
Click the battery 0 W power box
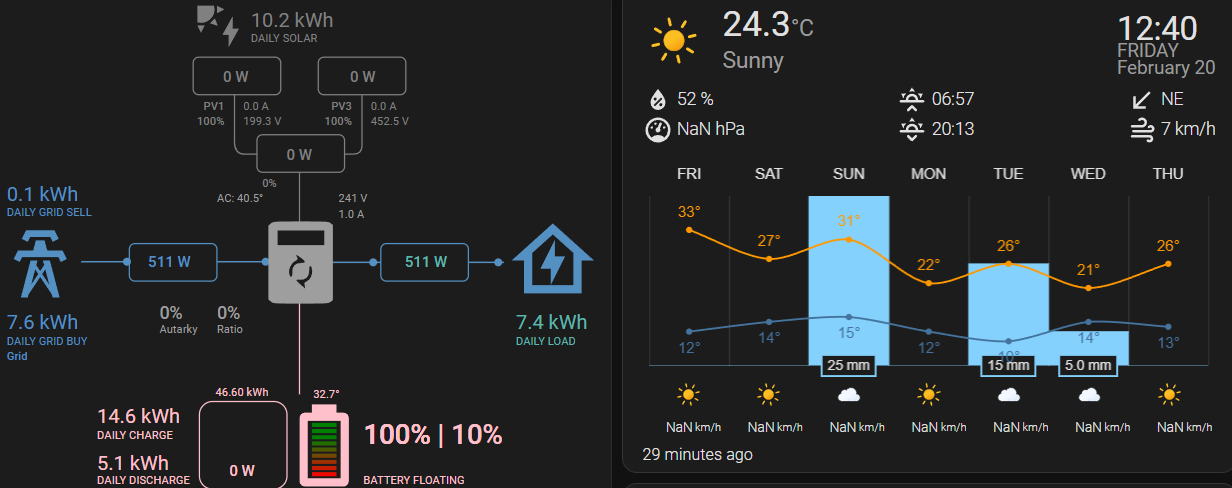241,446
